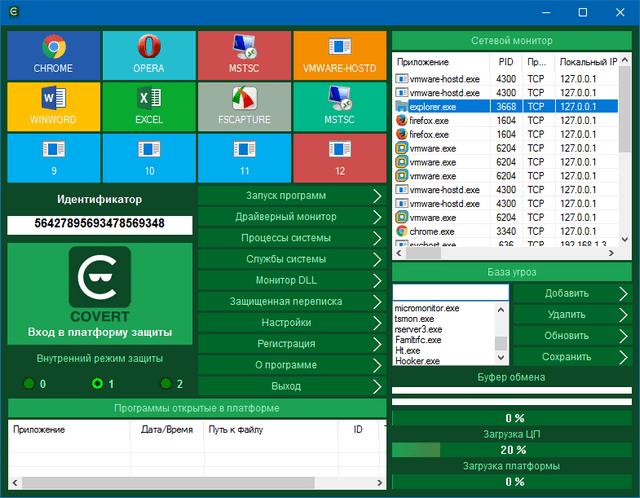Viewport: 640px width, 498px height.
Task: Select internal protection mode 2
Action: [167, 384]
